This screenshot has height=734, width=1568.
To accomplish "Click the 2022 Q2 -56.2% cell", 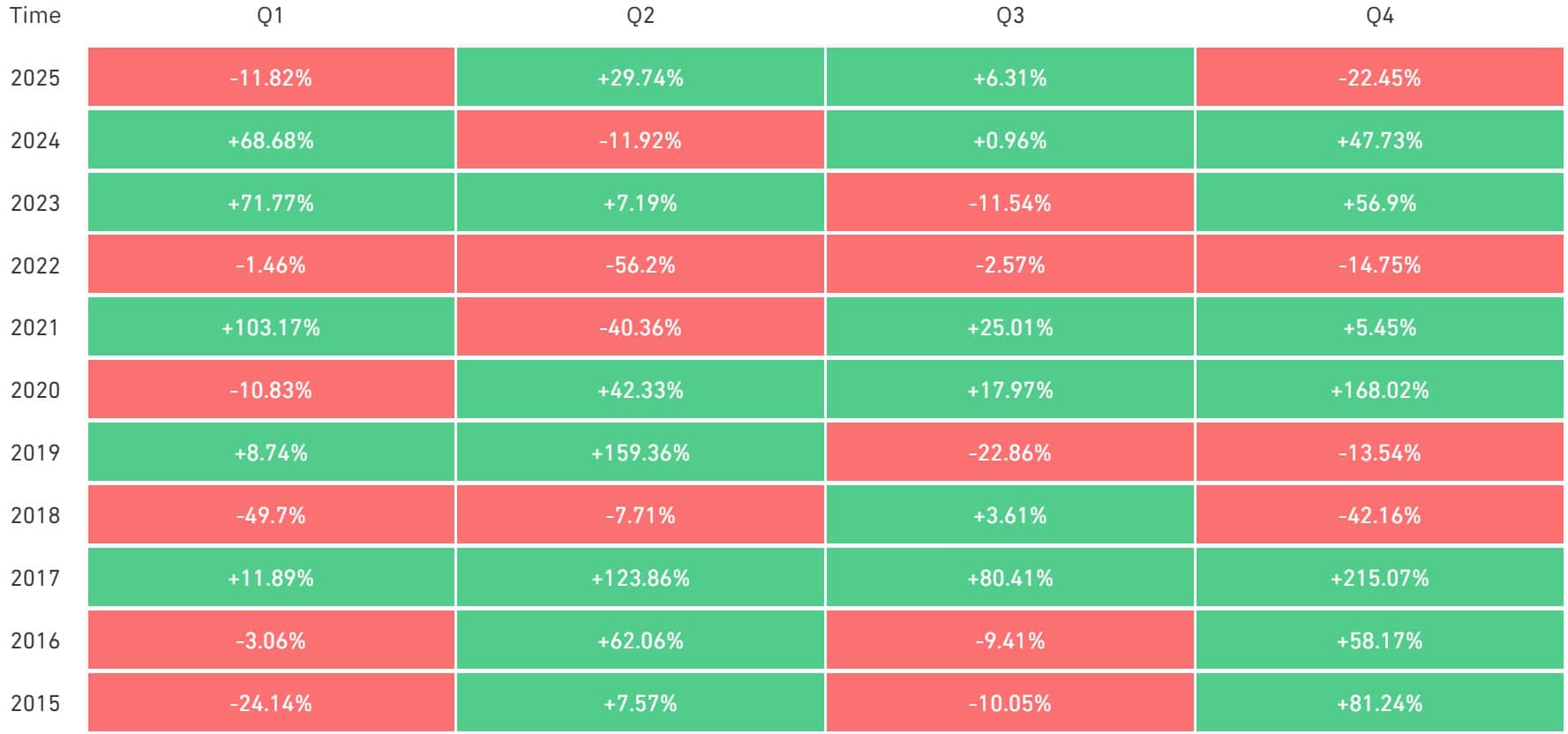I will 641,265.
